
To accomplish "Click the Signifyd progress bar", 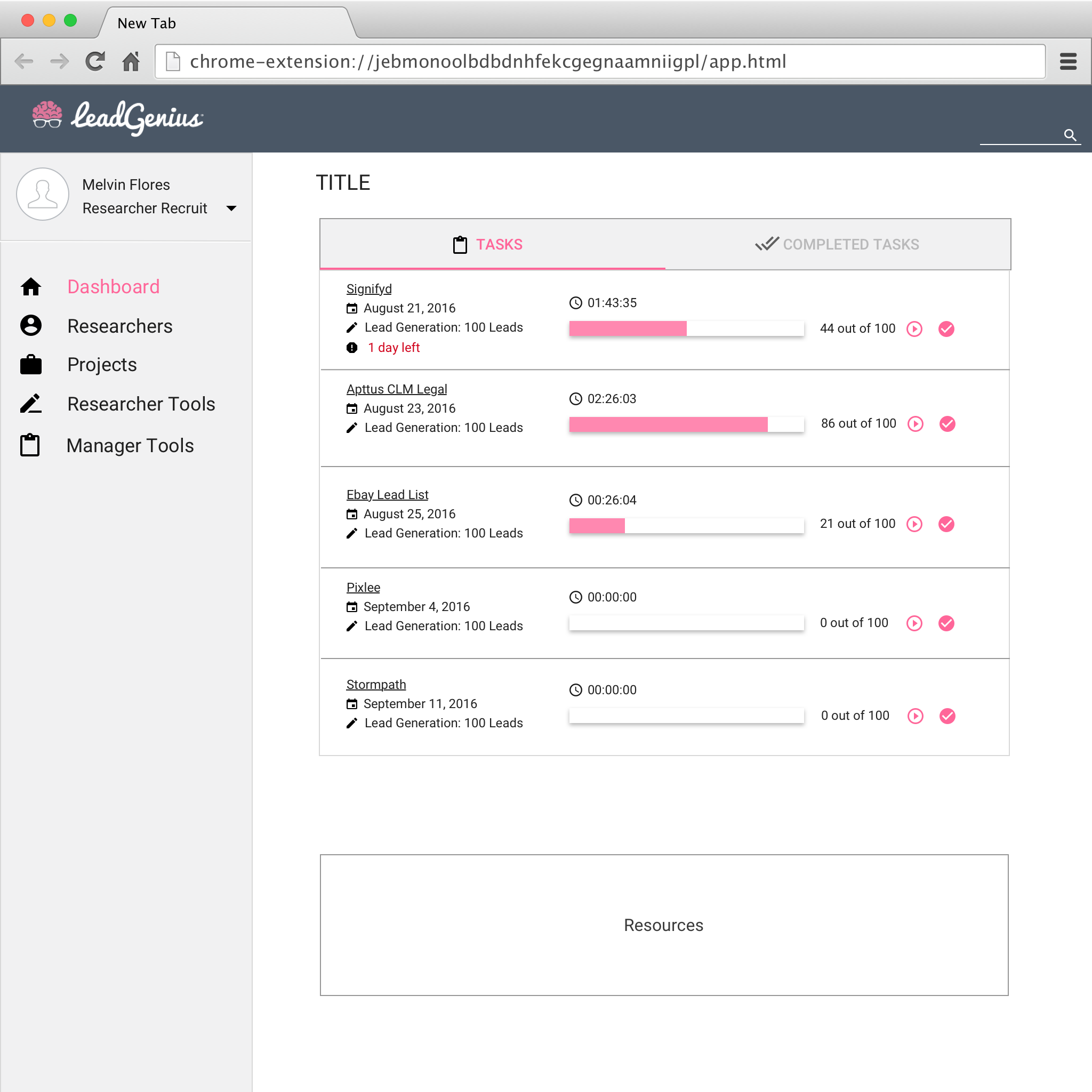I will [x=686, y=328].
